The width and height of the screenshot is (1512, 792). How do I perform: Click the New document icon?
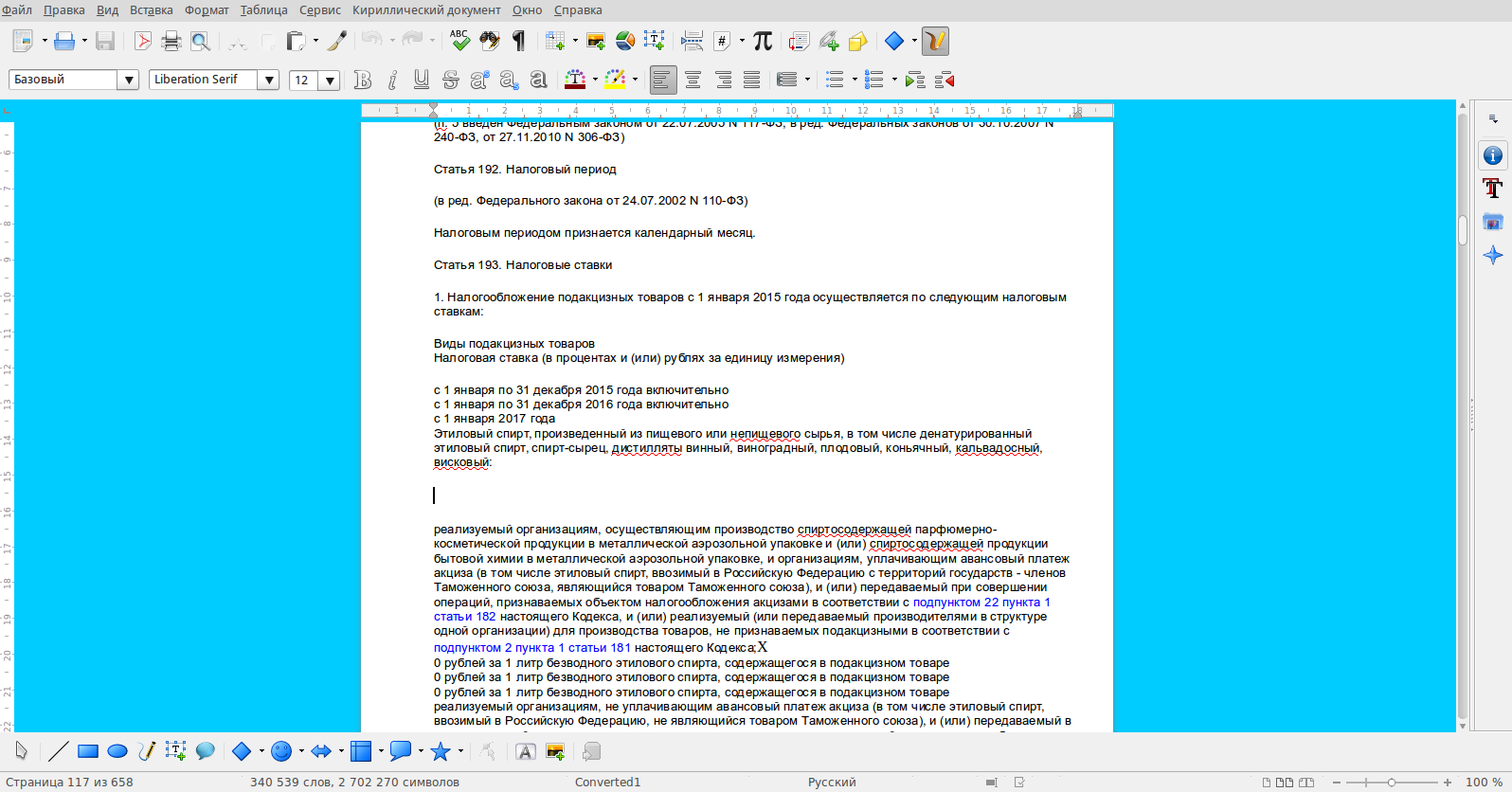coord(23,41)
